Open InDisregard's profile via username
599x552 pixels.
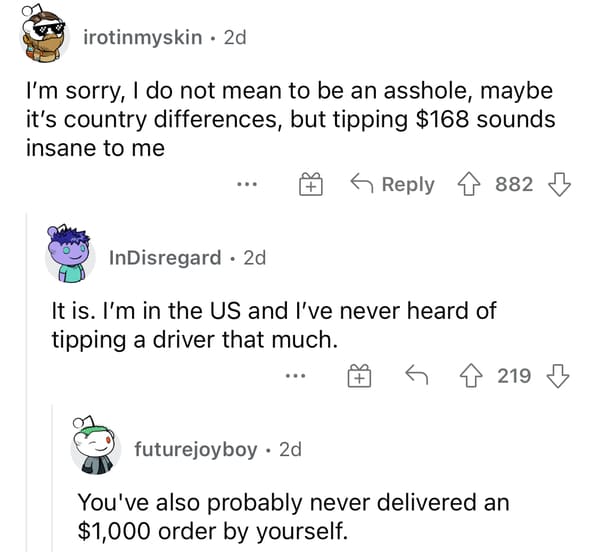(165, 258)
